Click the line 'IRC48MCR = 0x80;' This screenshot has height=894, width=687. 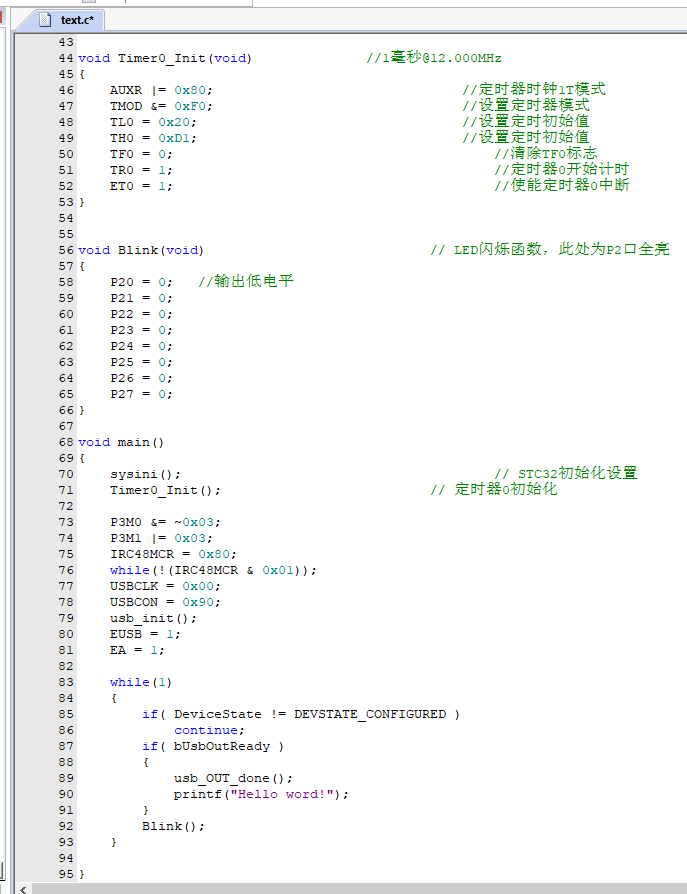tap(173, 554)
